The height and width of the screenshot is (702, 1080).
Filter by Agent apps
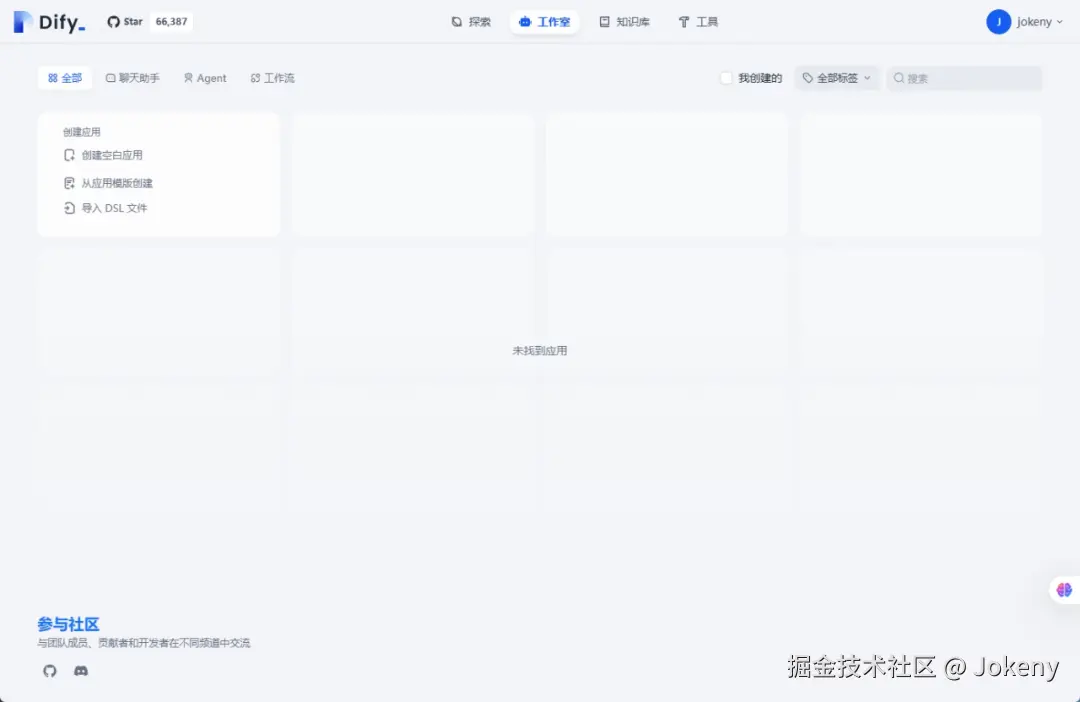(x=205, y=78)
